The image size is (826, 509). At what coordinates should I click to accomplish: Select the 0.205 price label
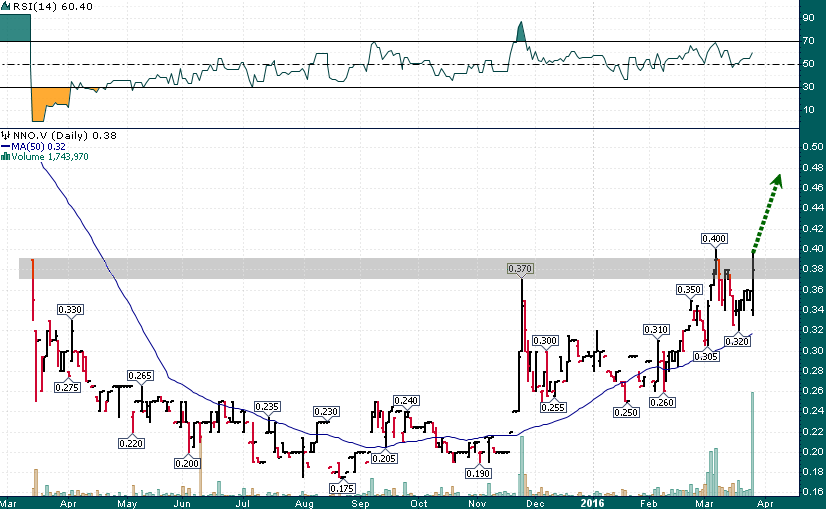tap(384, 458)
